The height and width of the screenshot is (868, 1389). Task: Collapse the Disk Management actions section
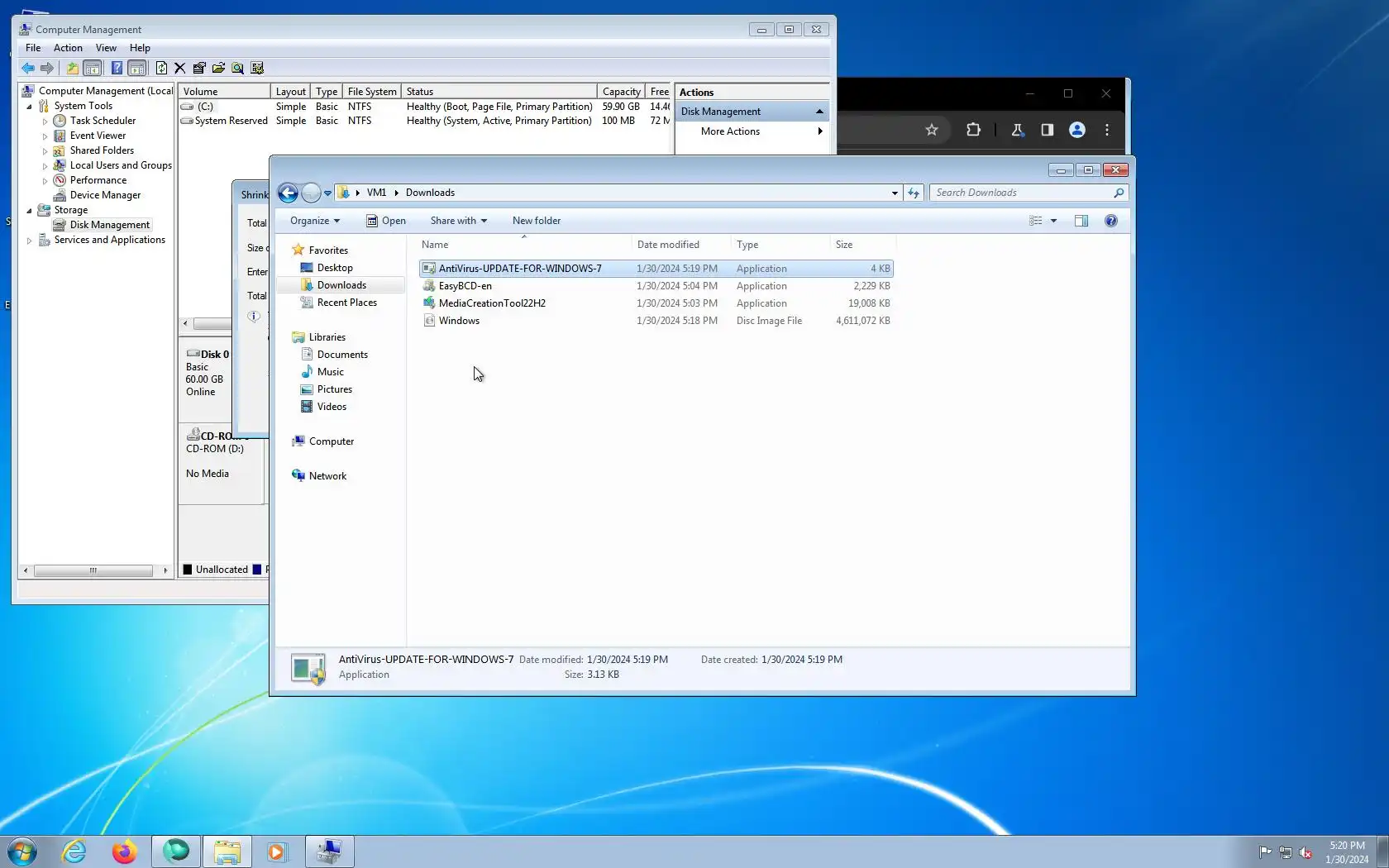[819, 112]
